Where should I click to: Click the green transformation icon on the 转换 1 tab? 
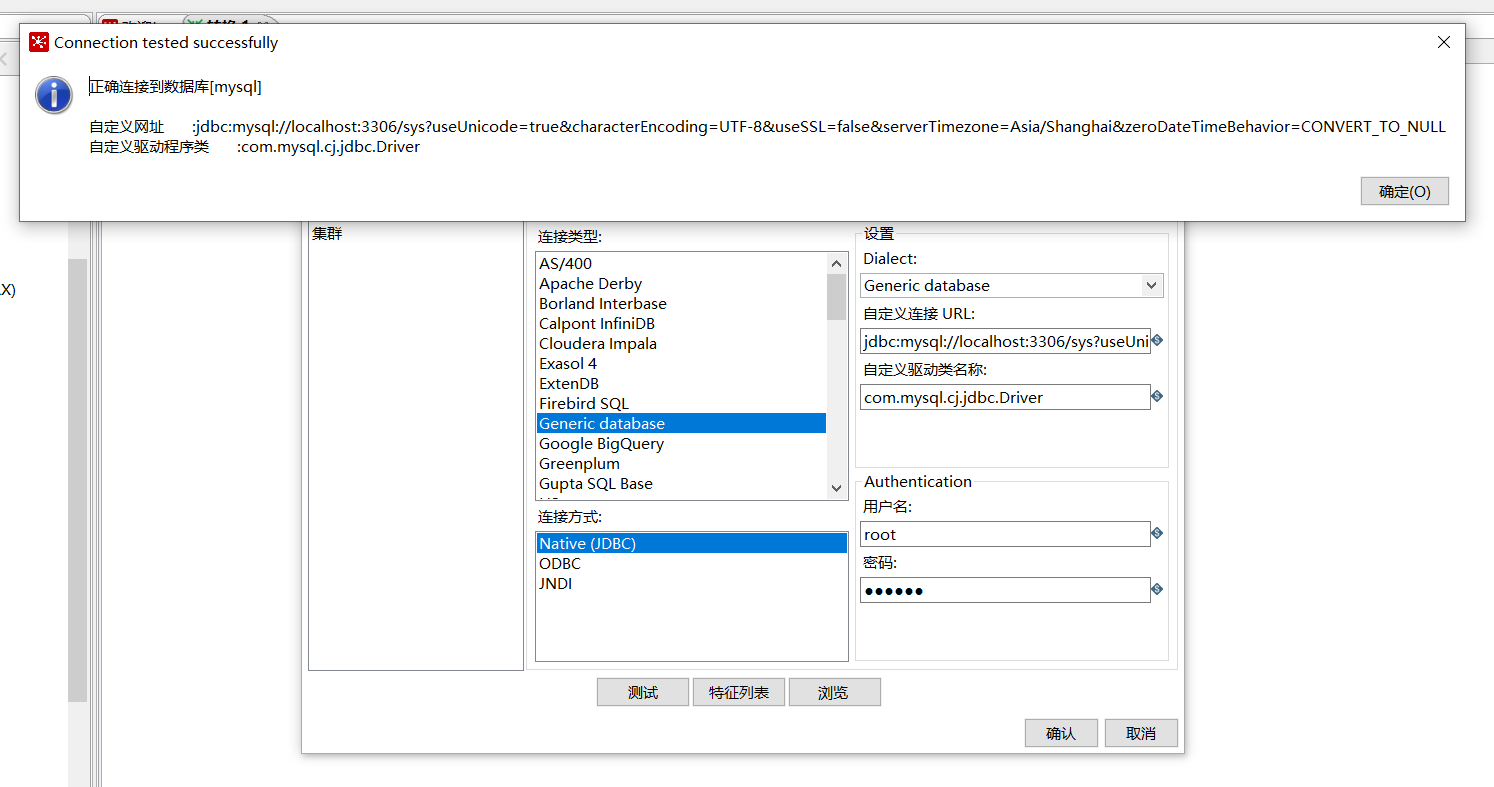[196, 20]
